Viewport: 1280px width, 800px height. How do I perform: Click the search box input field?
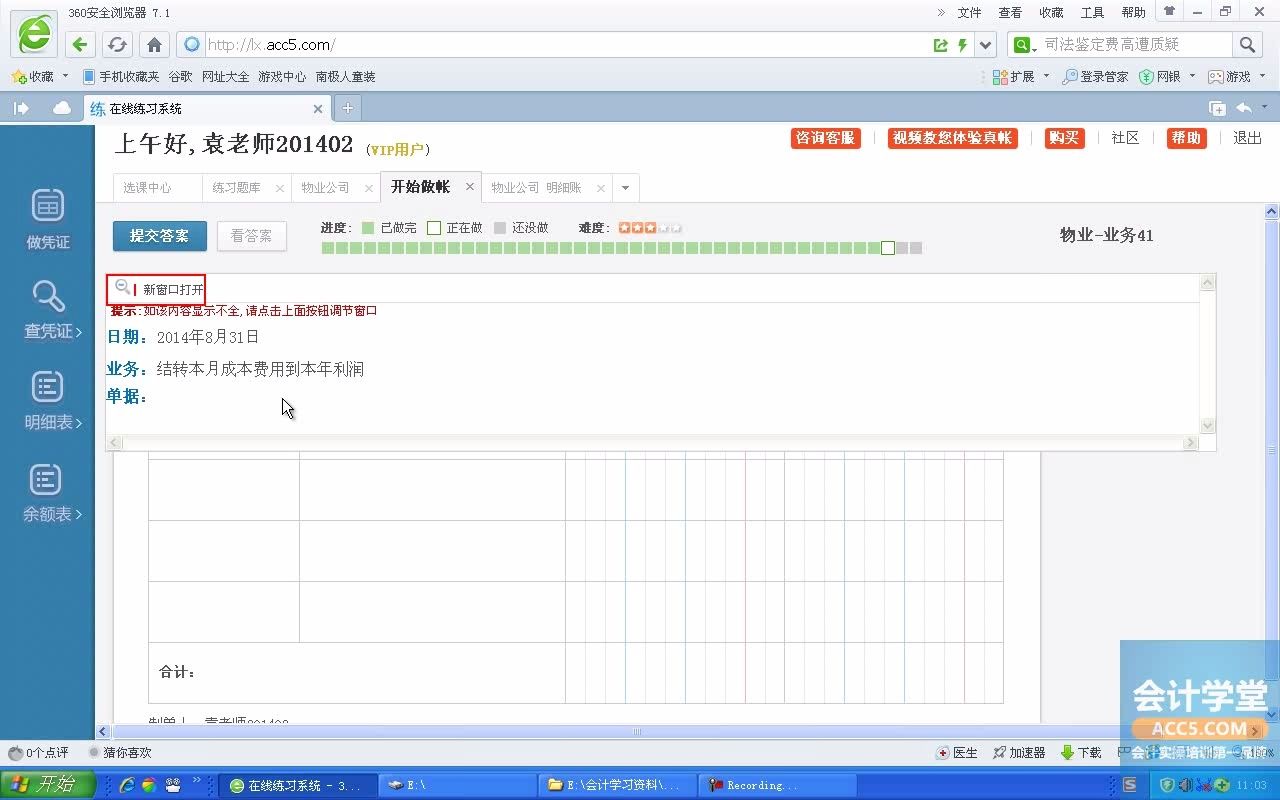[x=1134, y=45]
